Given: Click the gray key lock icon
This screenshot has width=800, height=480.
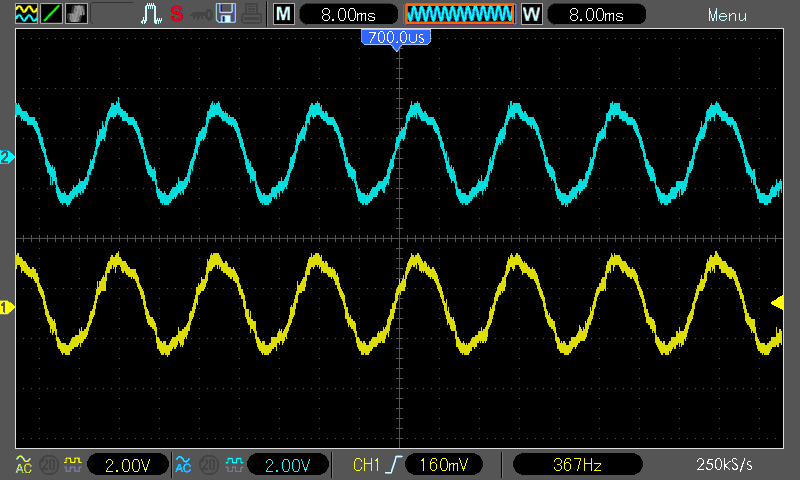Looking at the screenshot, I should tap(201, 15).
